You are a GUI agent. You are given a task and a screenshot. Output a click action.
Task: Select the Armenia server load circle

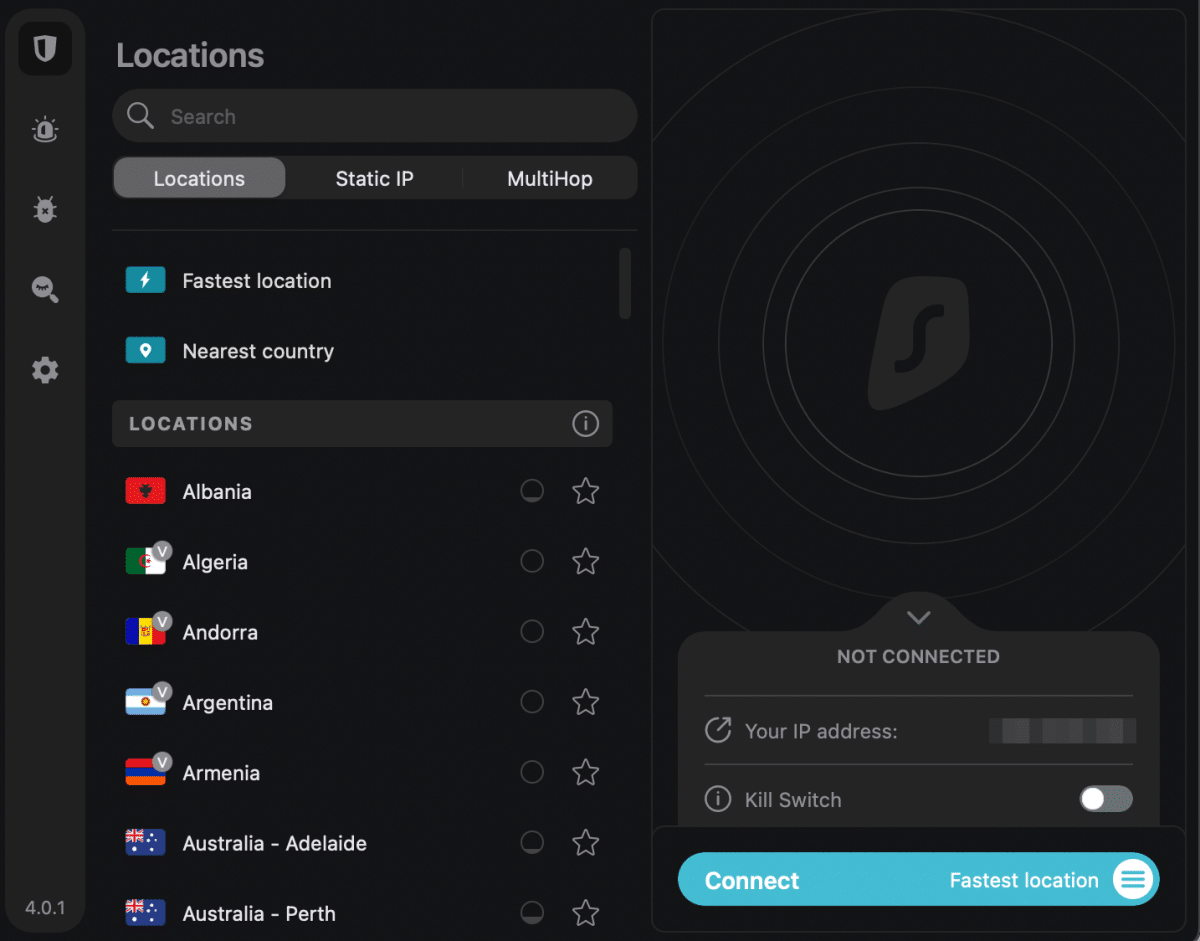coord(532,773)
